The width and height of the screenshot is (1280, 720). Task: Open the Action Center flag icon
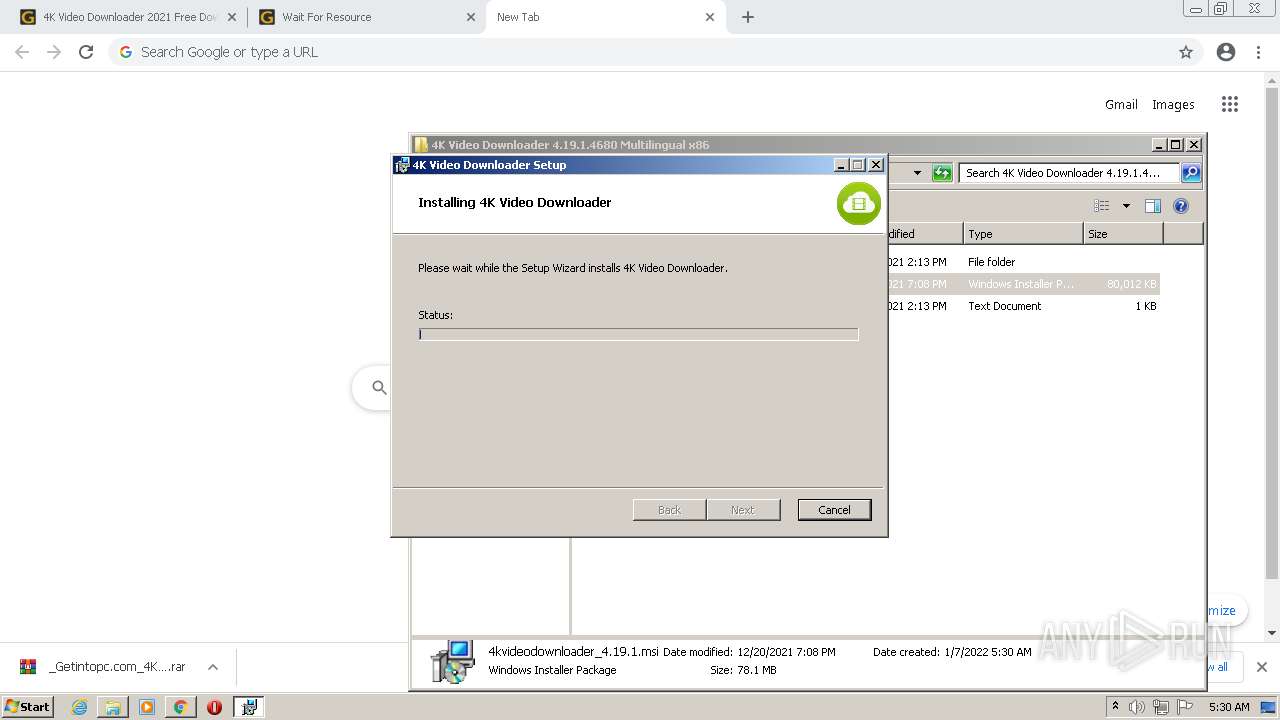pyautogui.click(x=1183, y=707)
